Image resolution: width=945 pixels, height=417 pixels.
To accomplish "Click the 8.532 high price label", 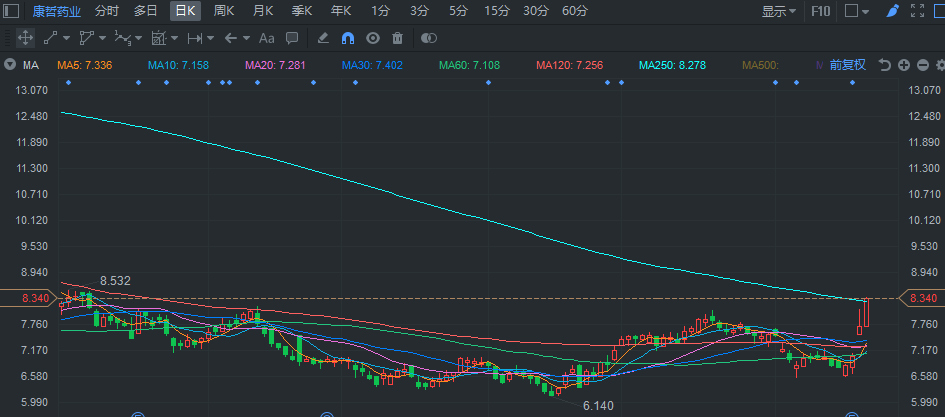I will tap(115, 281).
